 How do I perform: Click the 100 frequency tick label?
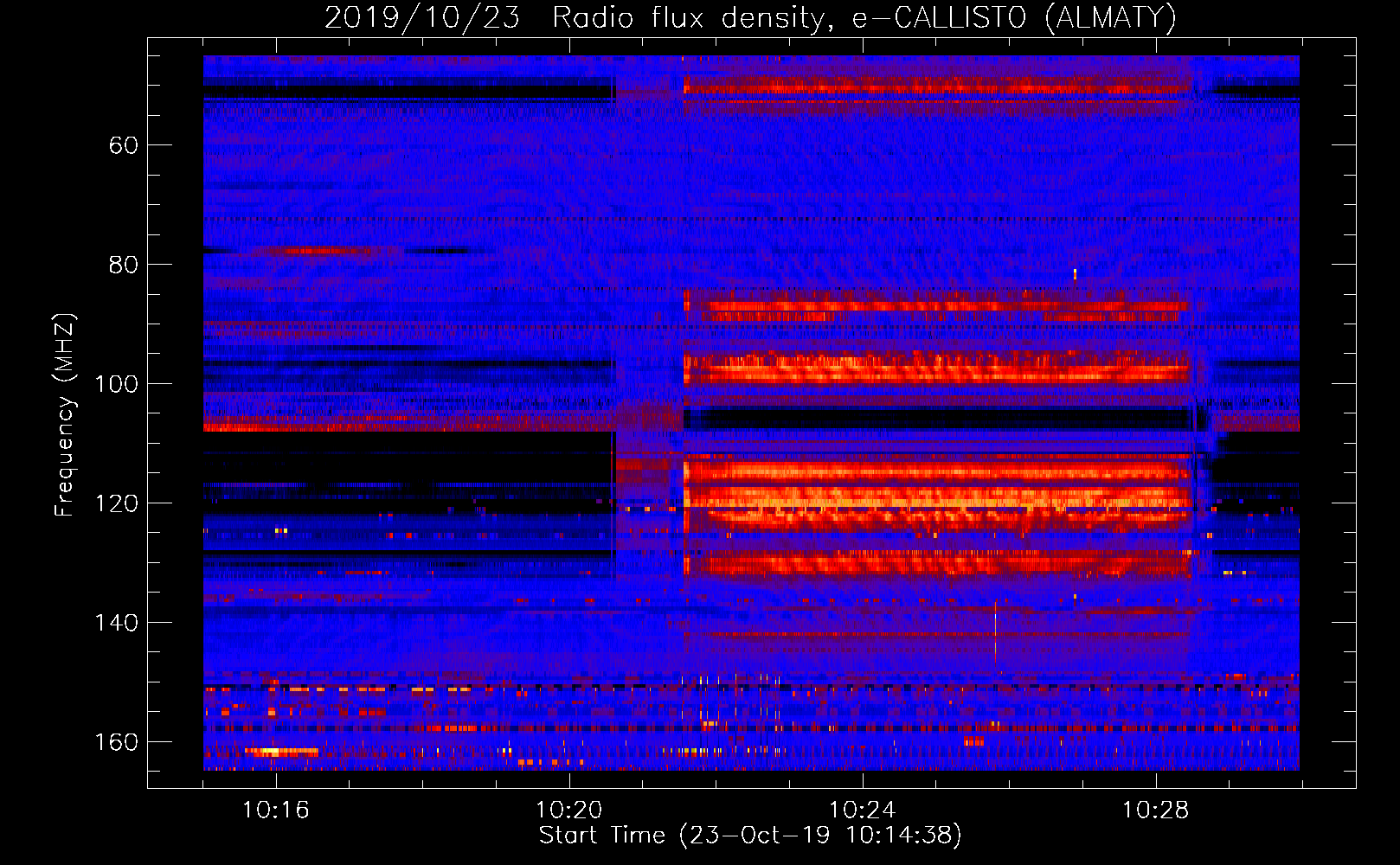point(117,384)
